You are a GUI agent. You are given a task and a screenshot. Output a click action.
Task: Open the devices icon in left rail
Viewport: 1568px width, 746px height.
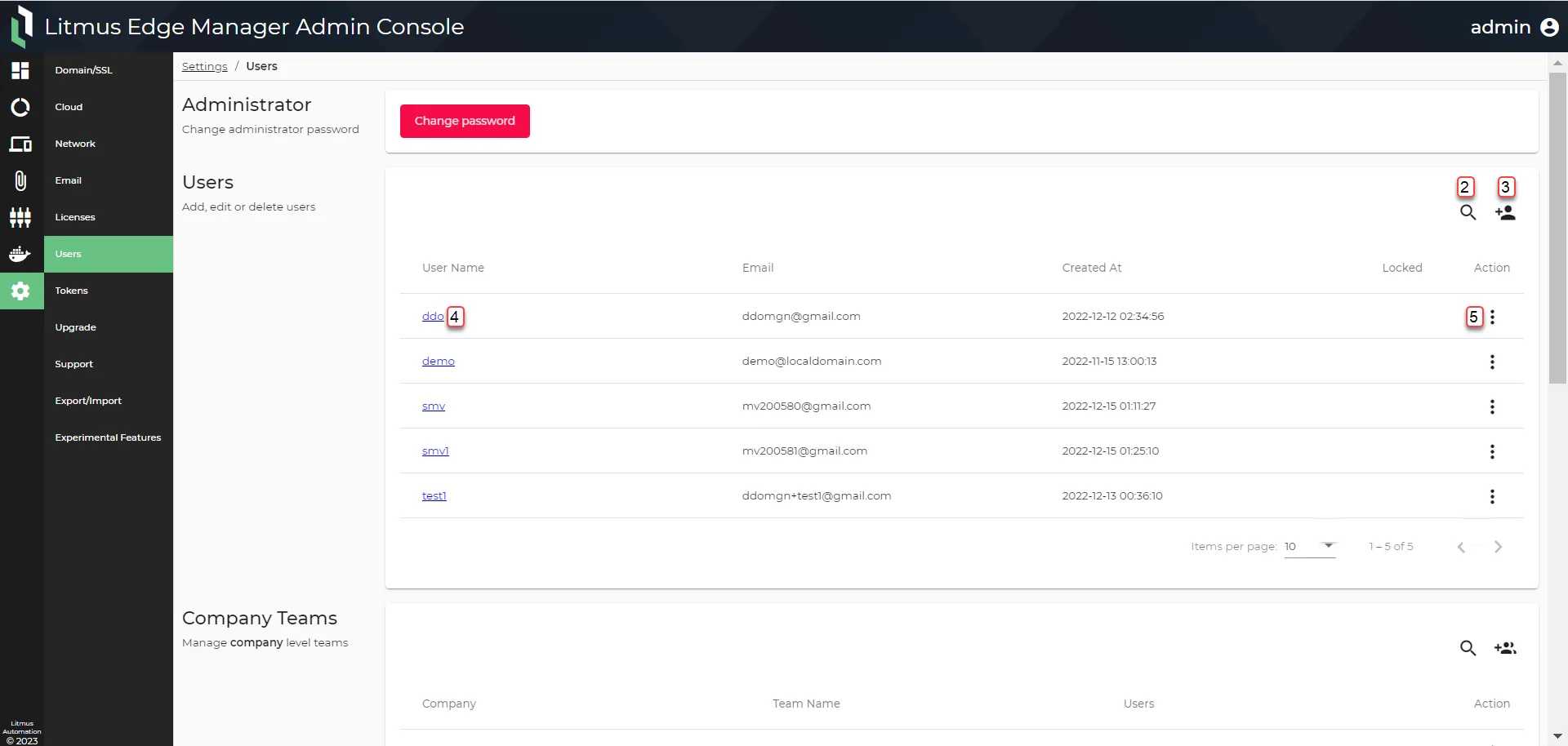coord(20,144)
